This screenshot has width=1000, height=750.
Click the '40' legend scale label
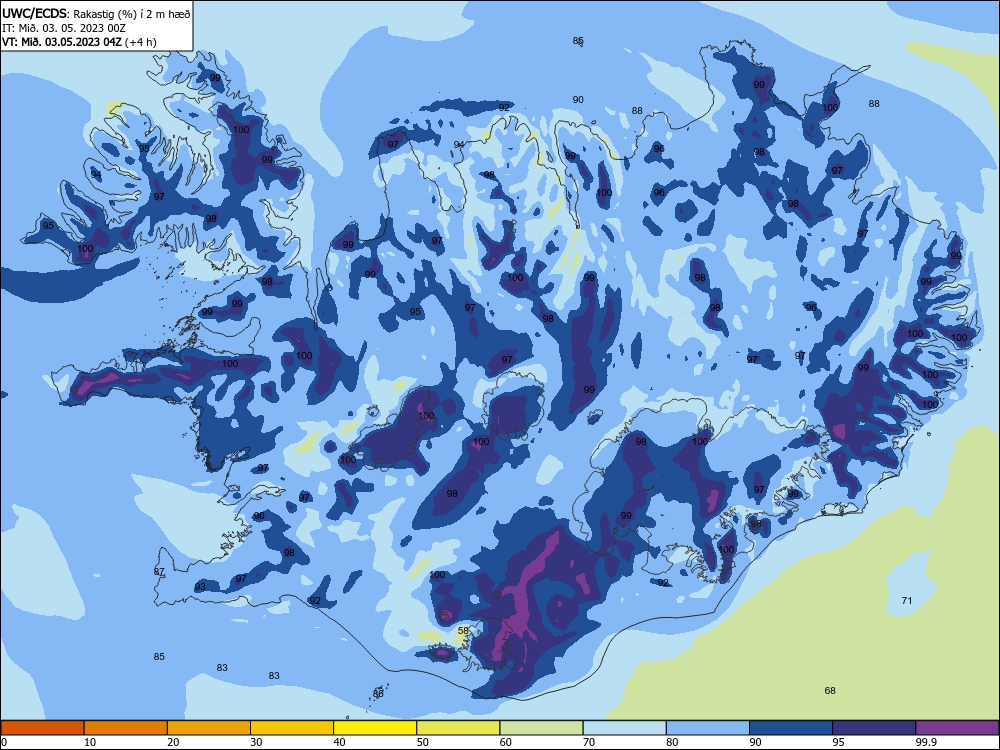point(340,742)
